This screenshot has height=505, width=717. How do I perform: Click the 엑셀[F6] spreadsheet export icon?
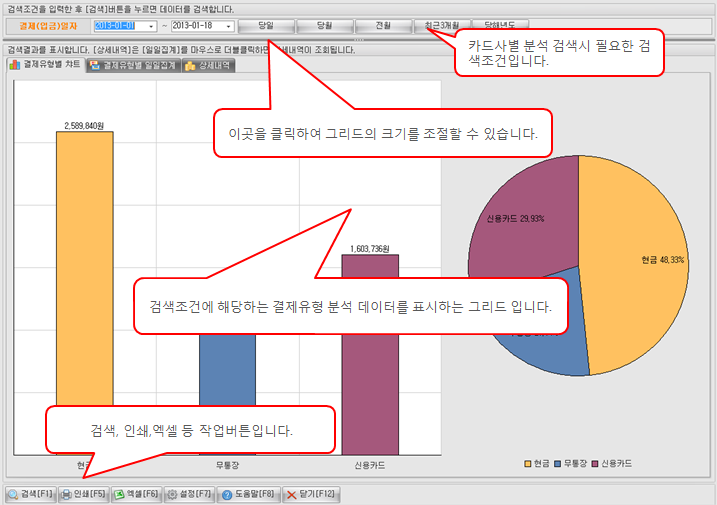[x=119, y=494]
